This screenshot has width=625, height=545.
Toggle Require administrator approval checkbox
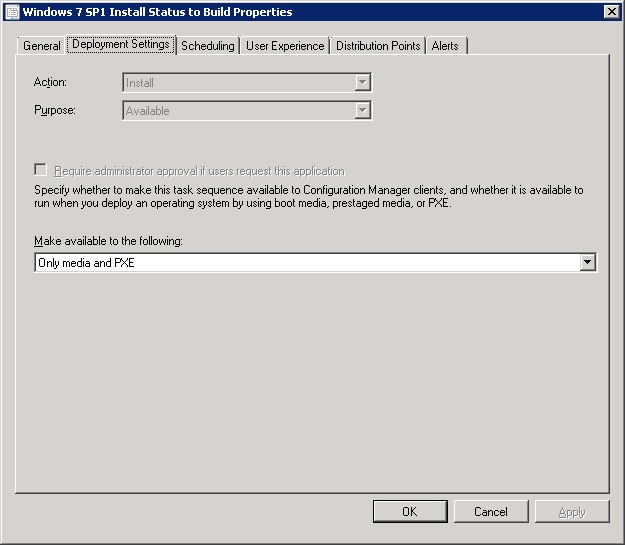41,171
